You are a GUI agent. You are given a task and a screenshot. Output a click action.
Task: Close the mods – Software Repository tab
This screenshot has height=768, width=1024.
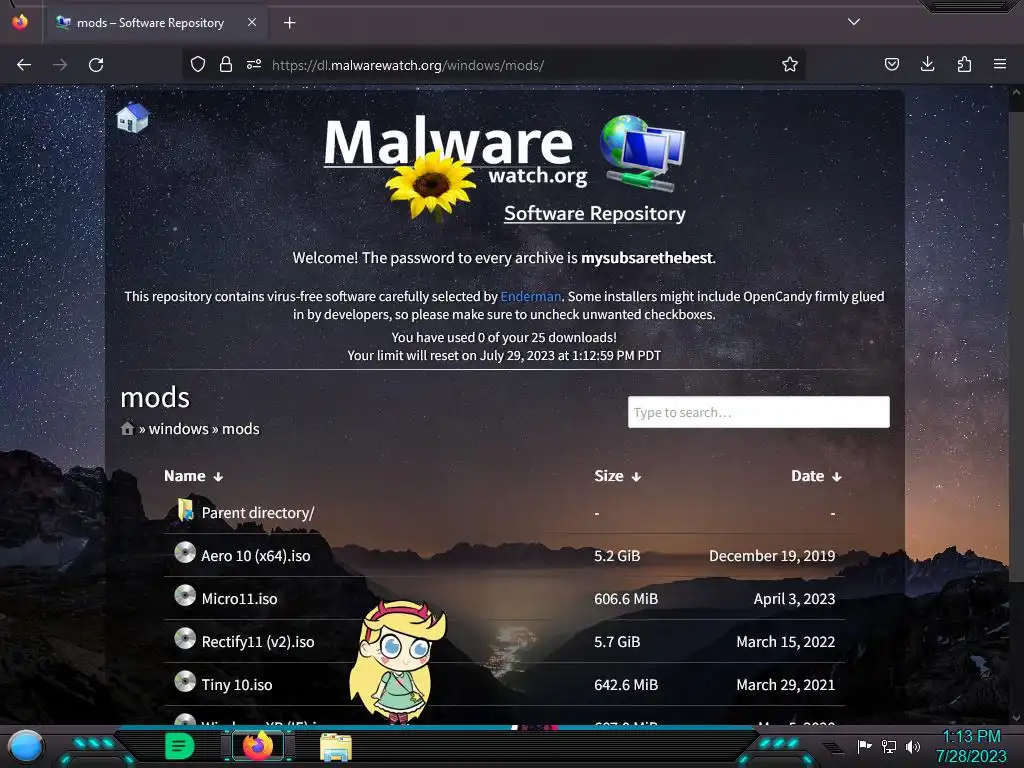tap(252, 22)
